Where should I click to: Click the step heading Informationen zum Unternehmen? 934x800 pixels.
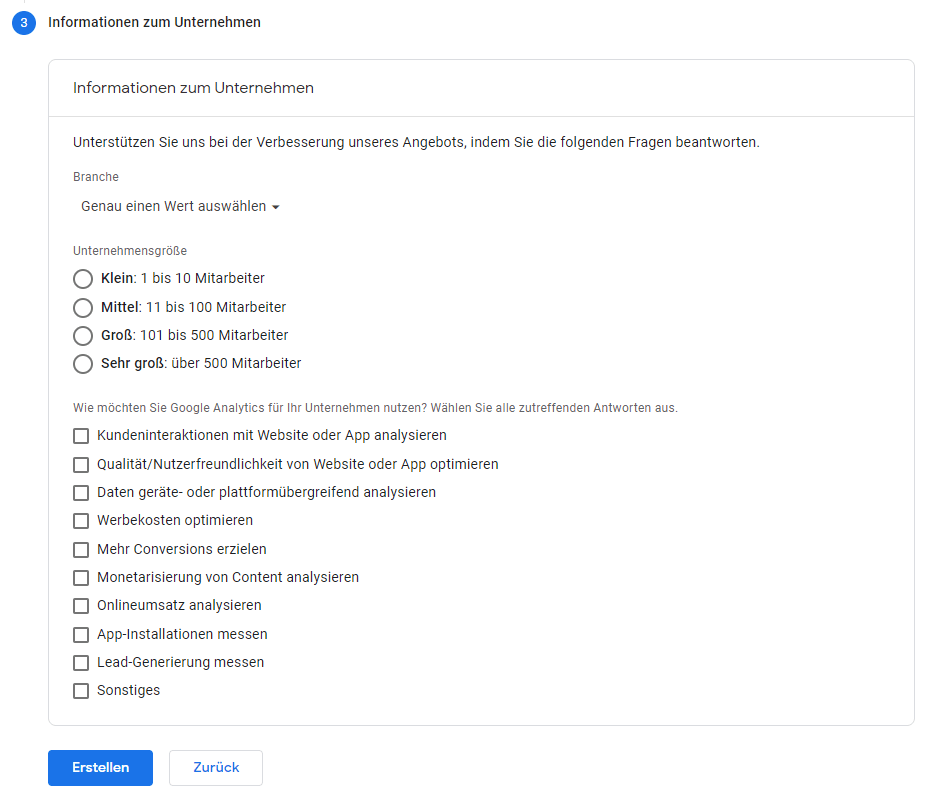[x=154, y=22]
